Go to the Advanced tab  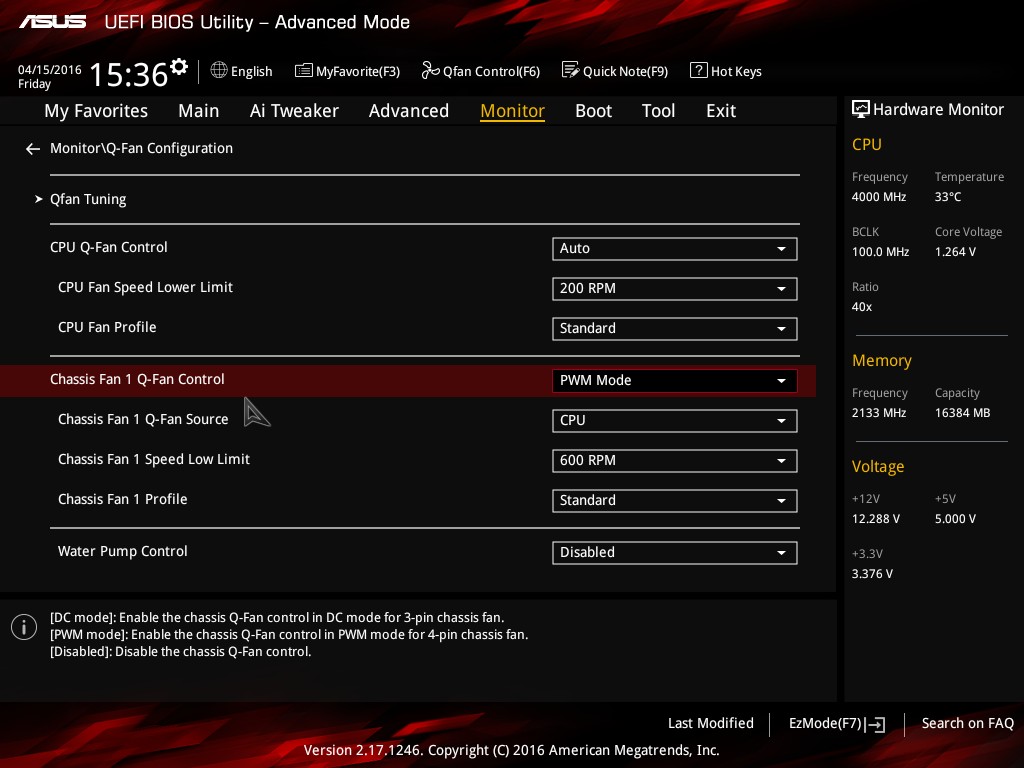pyautogui.click(x=409, y=111)
